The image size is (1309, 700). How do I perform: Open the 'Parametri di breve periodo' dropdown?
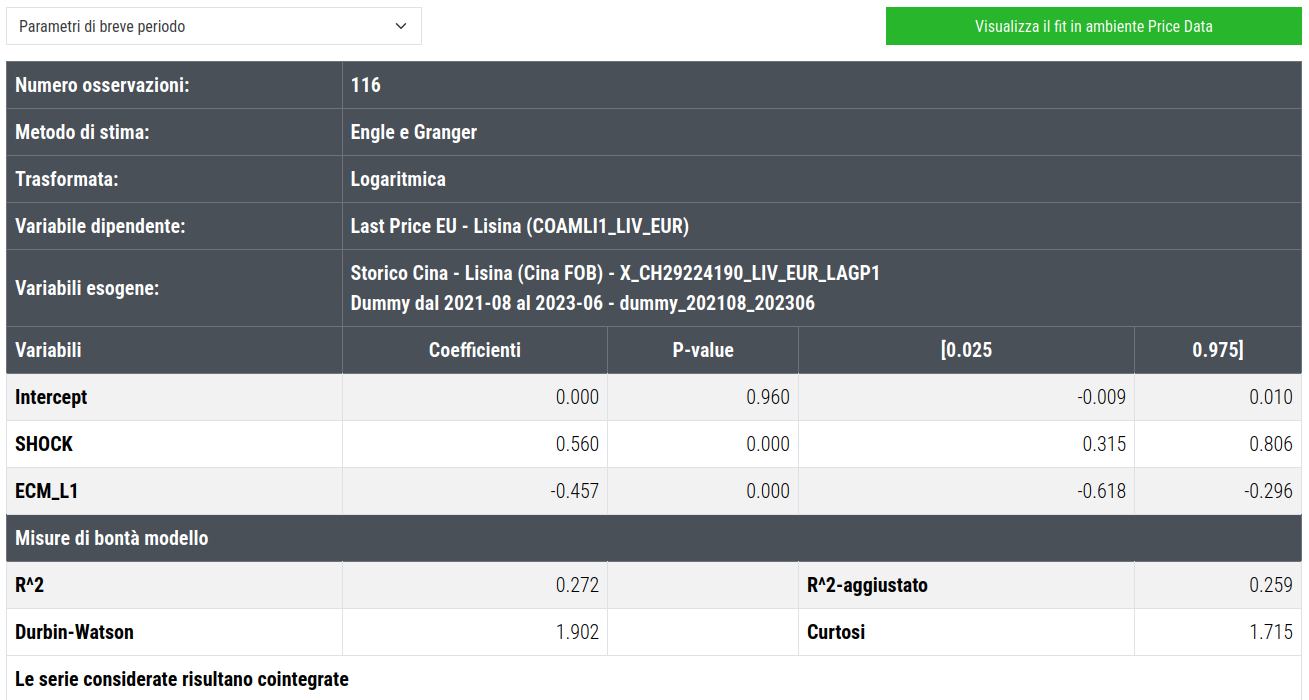pyautogui.click(x=214, y=26)
